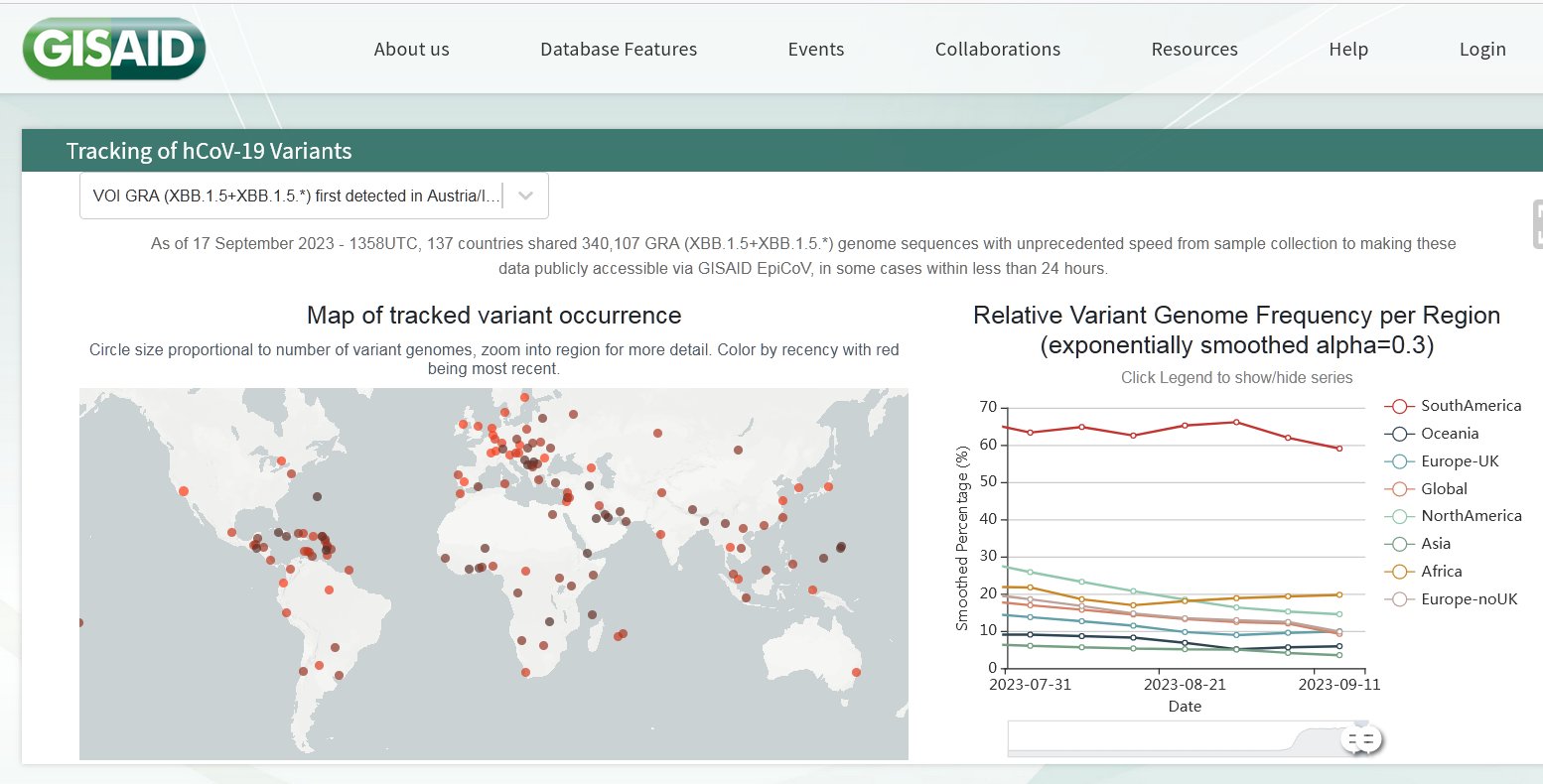Expand the variant selector dropdown arrow
Image resolution: width=1543 pixels, height=784 pixels.
[526, 196]
